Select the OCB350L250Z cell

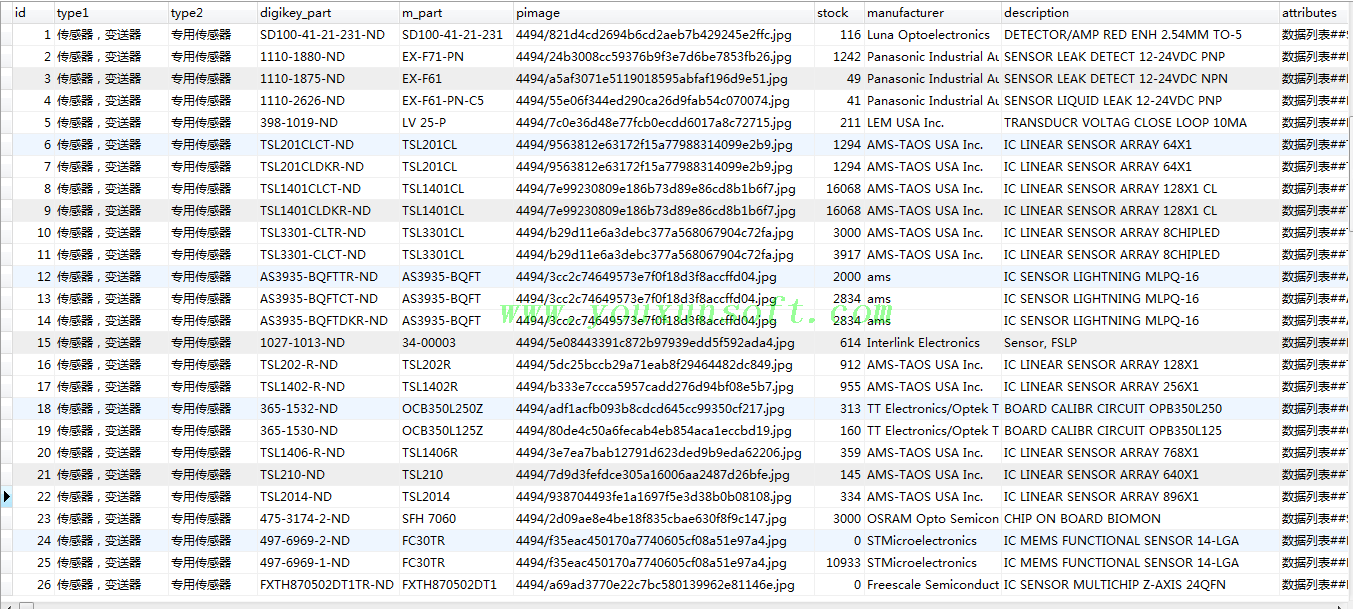pos(456,409)
